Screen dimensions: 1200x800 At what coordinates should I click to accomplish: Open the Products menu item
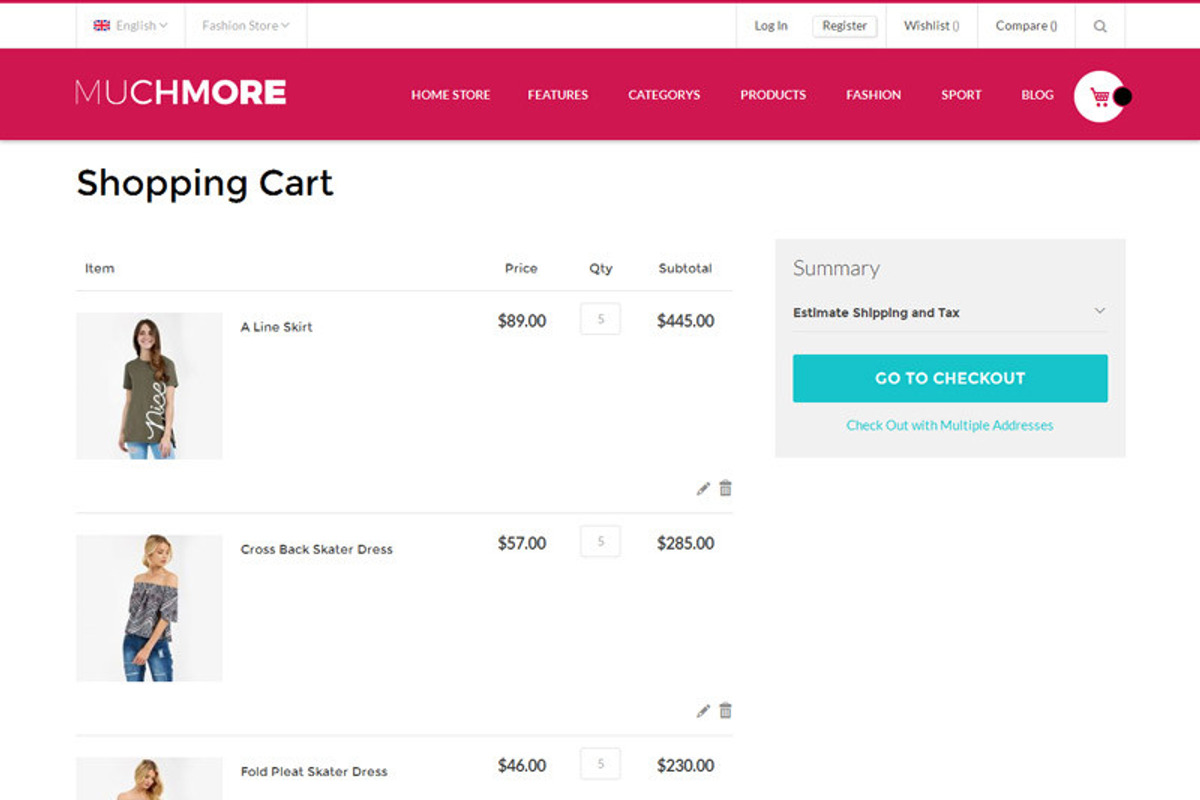coord(772,95)
